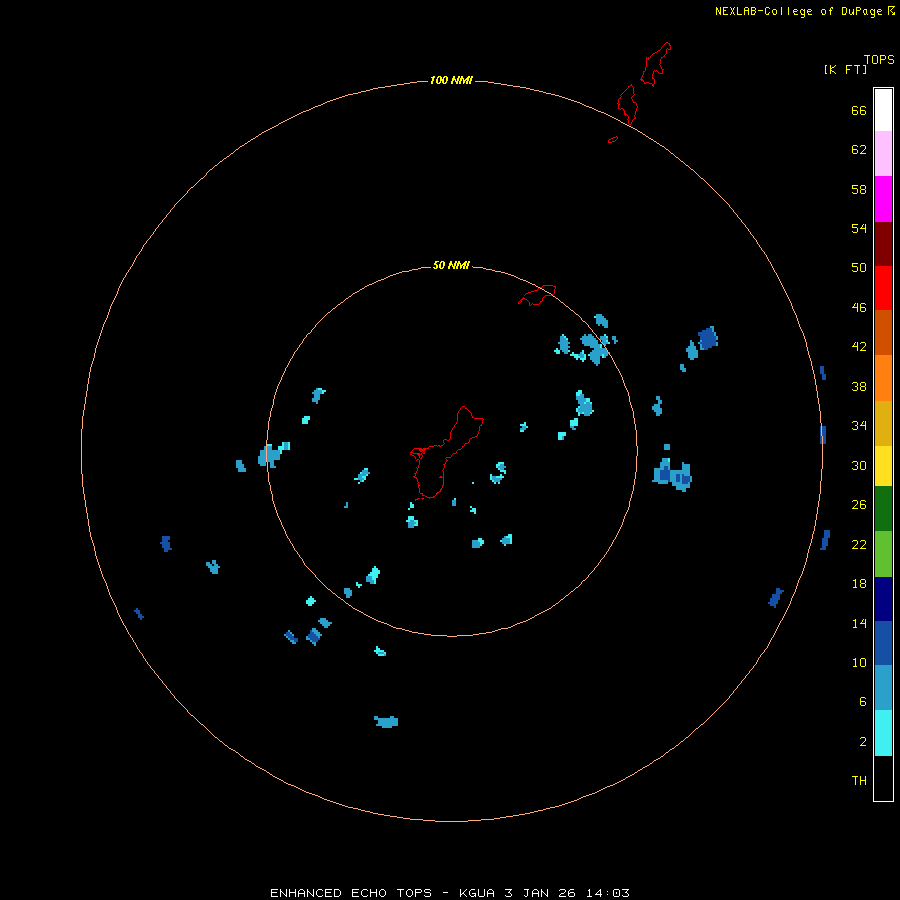The width and height of the screenshot is (900, 900).
Task: Click the Rota island outline on 50 NMI ring
Action: pos(537,295)
